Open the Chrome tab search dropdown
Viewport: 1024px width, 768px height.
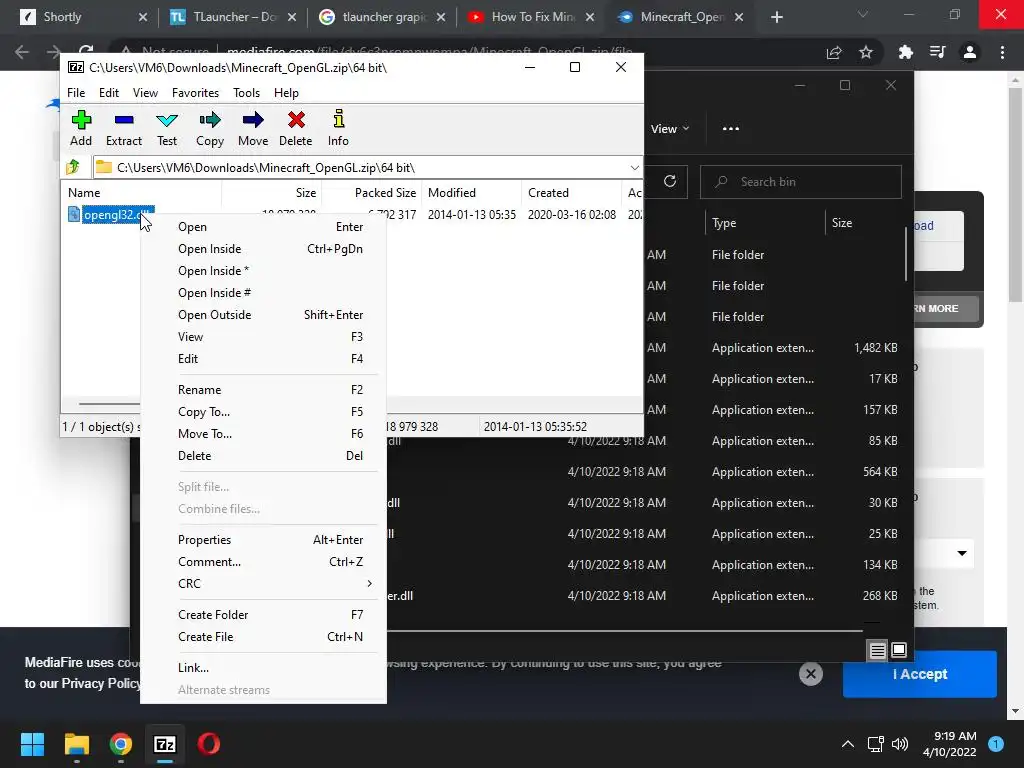click(863, 14)
